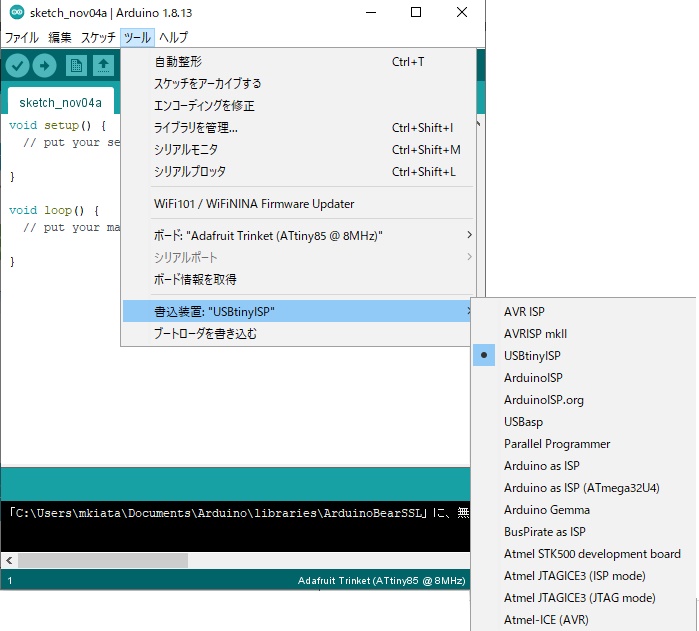Close the Arduino window
This screenshot has height=631, width=699.
[x=462, y=12]
